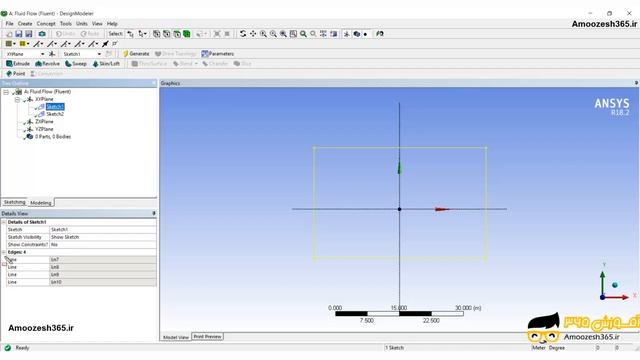Pin the Graphics panel

(636, 83)
